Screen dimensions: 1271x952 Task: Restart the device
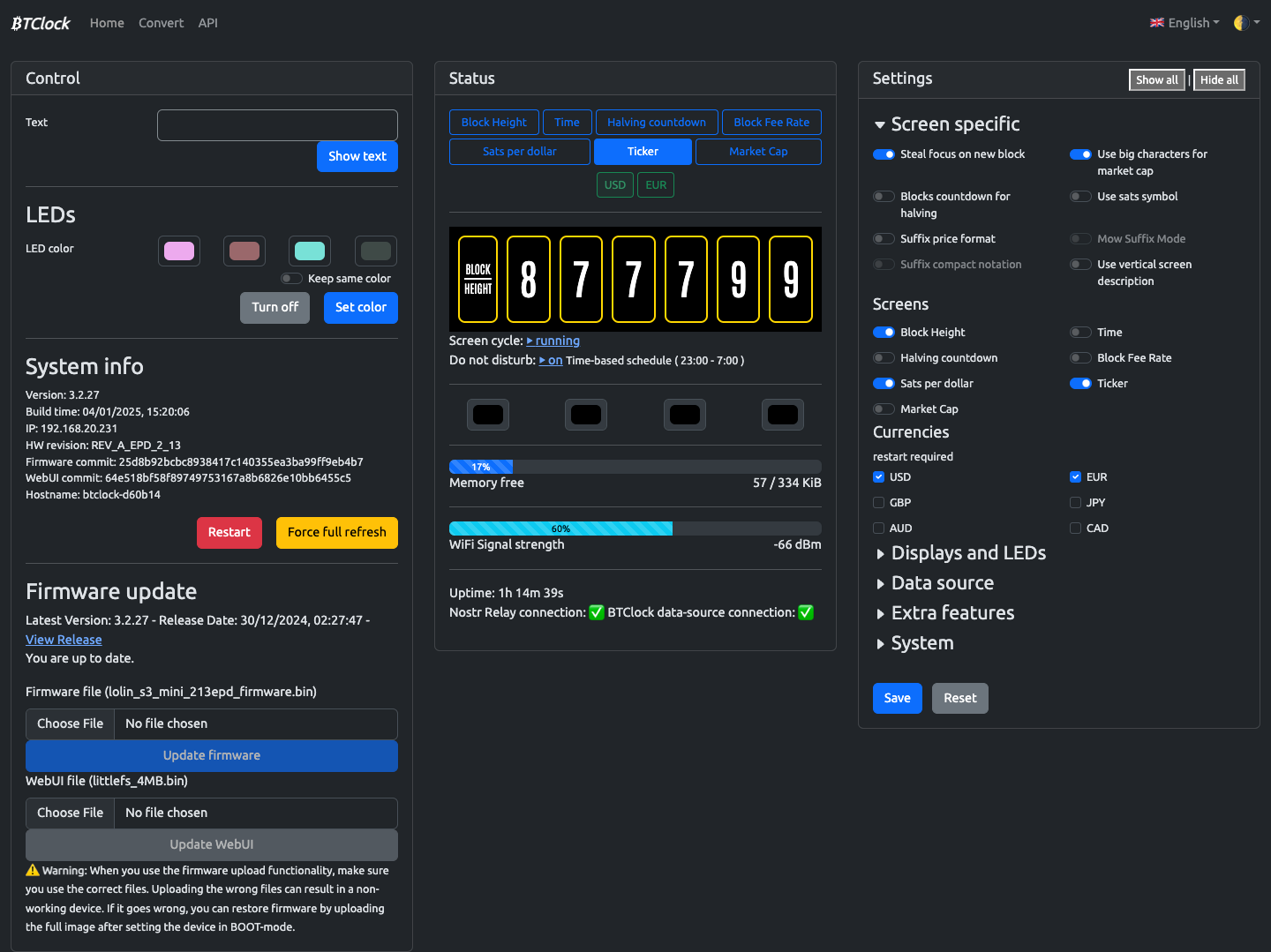(x=229, y=533)
